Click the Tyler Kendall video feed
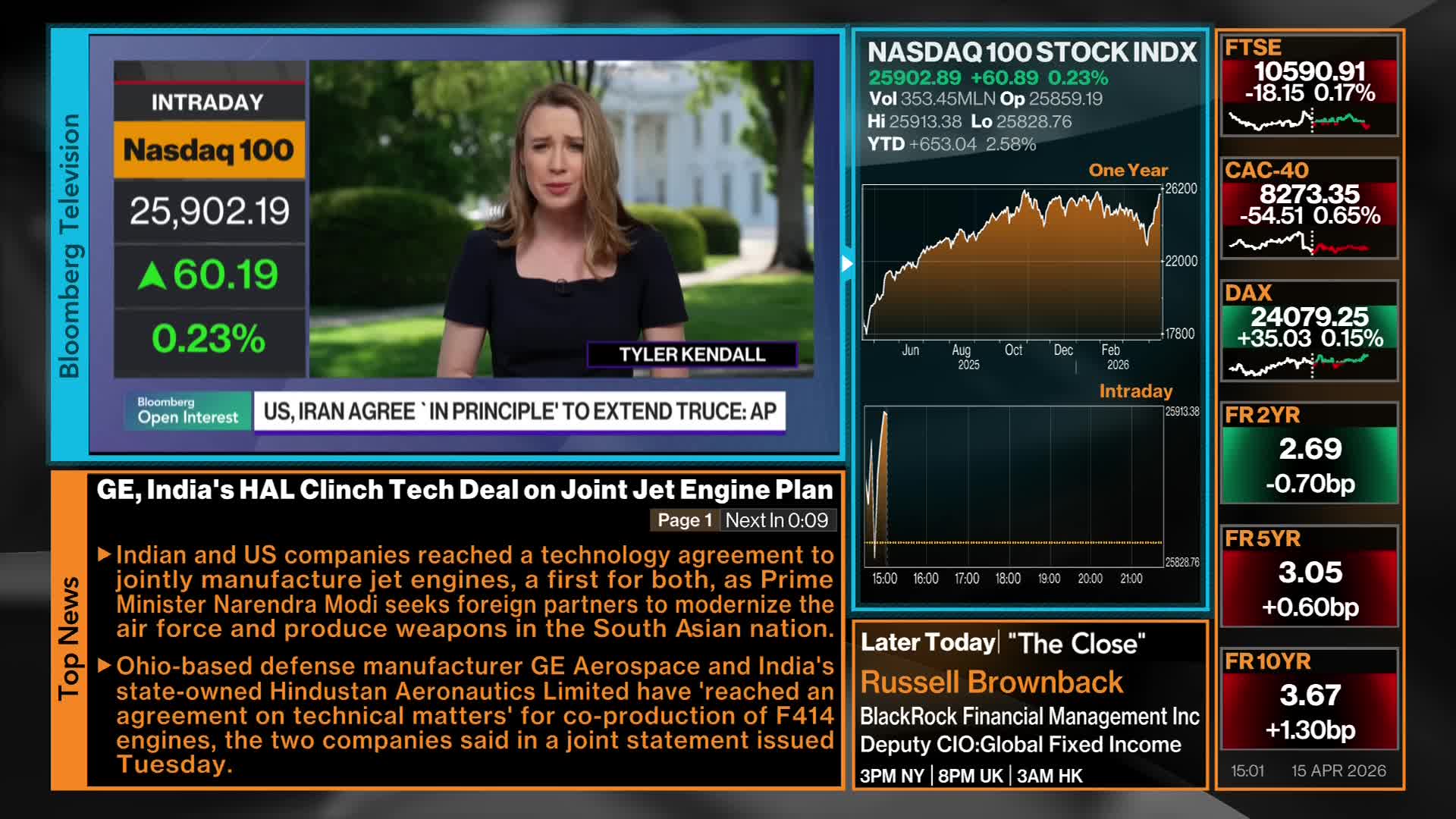The width and height of the screenshot is (1456, 819). (561, 220)
